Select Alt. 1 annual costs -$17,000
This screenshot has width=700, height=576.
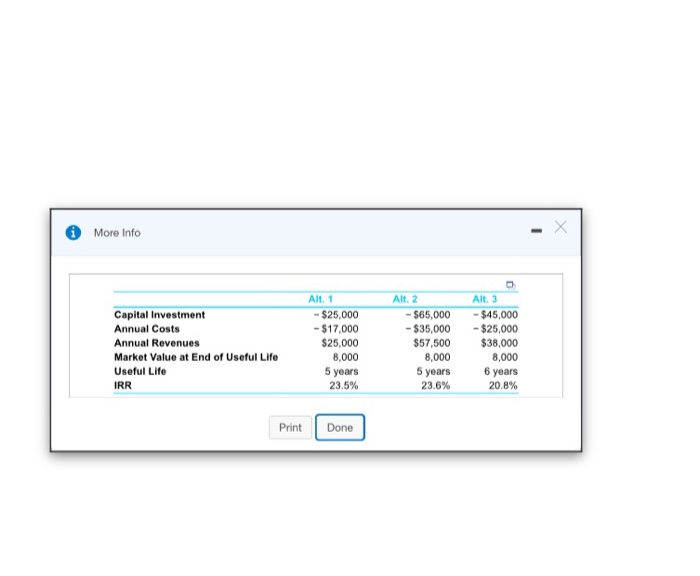click(336, 329)
